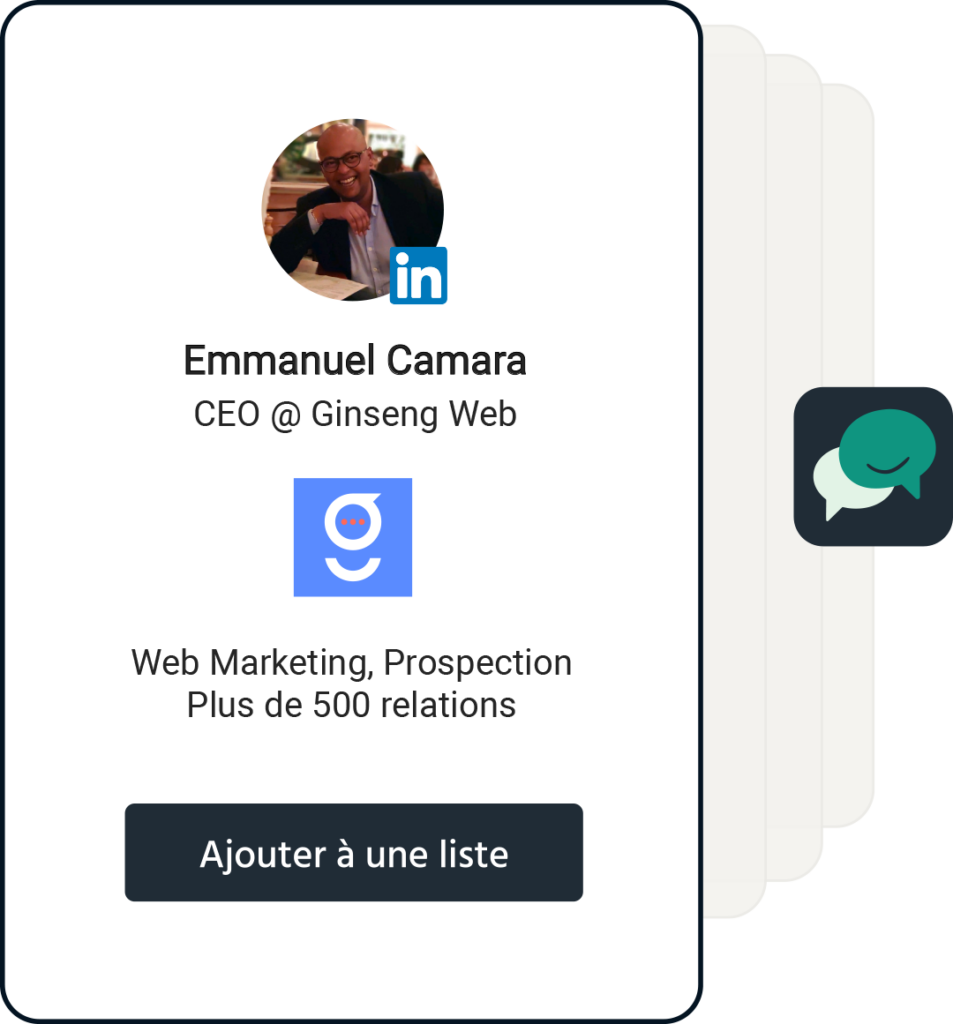Select Emmanuel Camara's round profile photo
This screenshot has height=1024, width=953.
[x=353, y=210]
